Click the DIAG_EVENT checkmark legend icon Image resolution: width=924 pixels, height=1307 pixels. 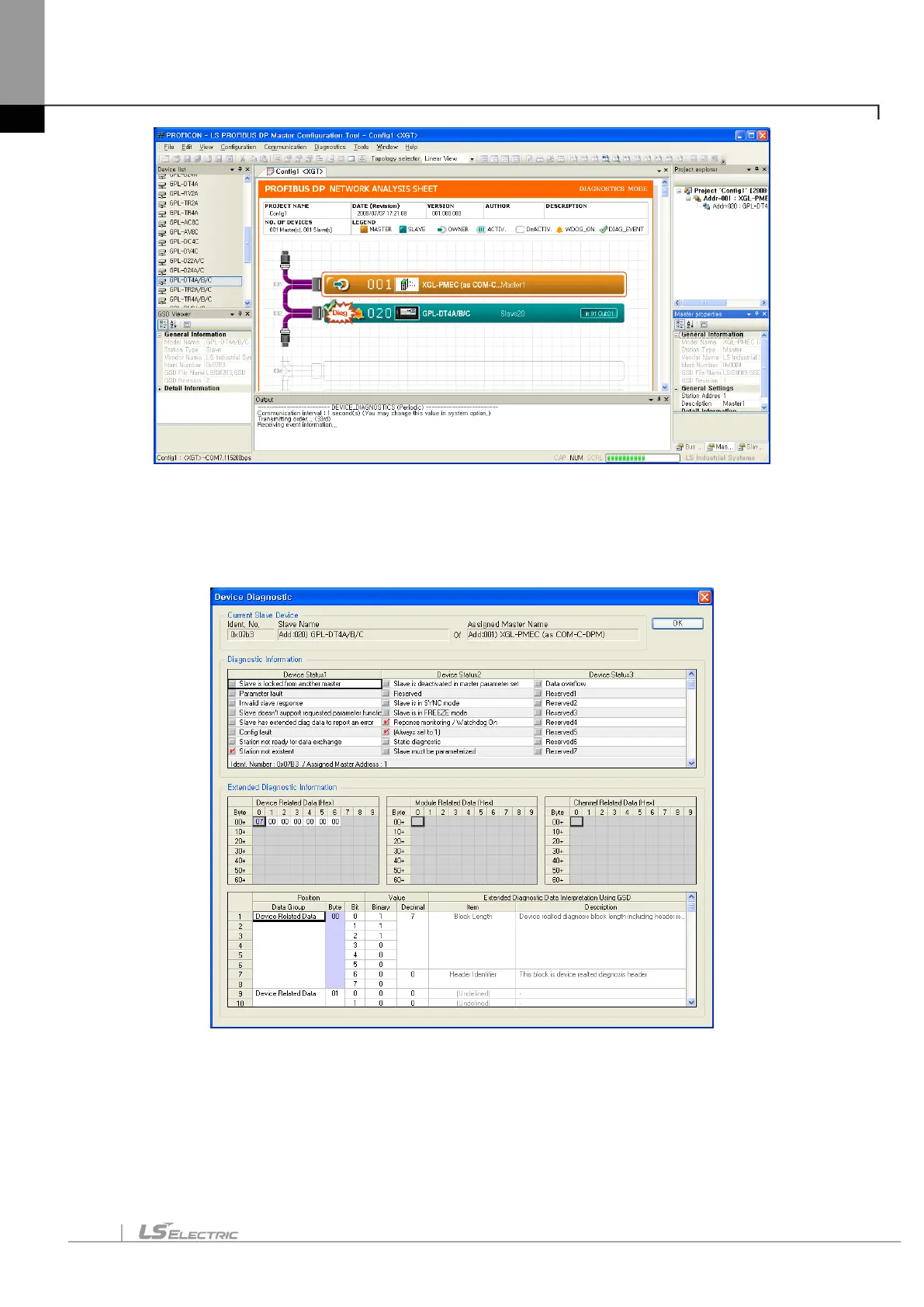pyautogui.click(x=603, y=230)
